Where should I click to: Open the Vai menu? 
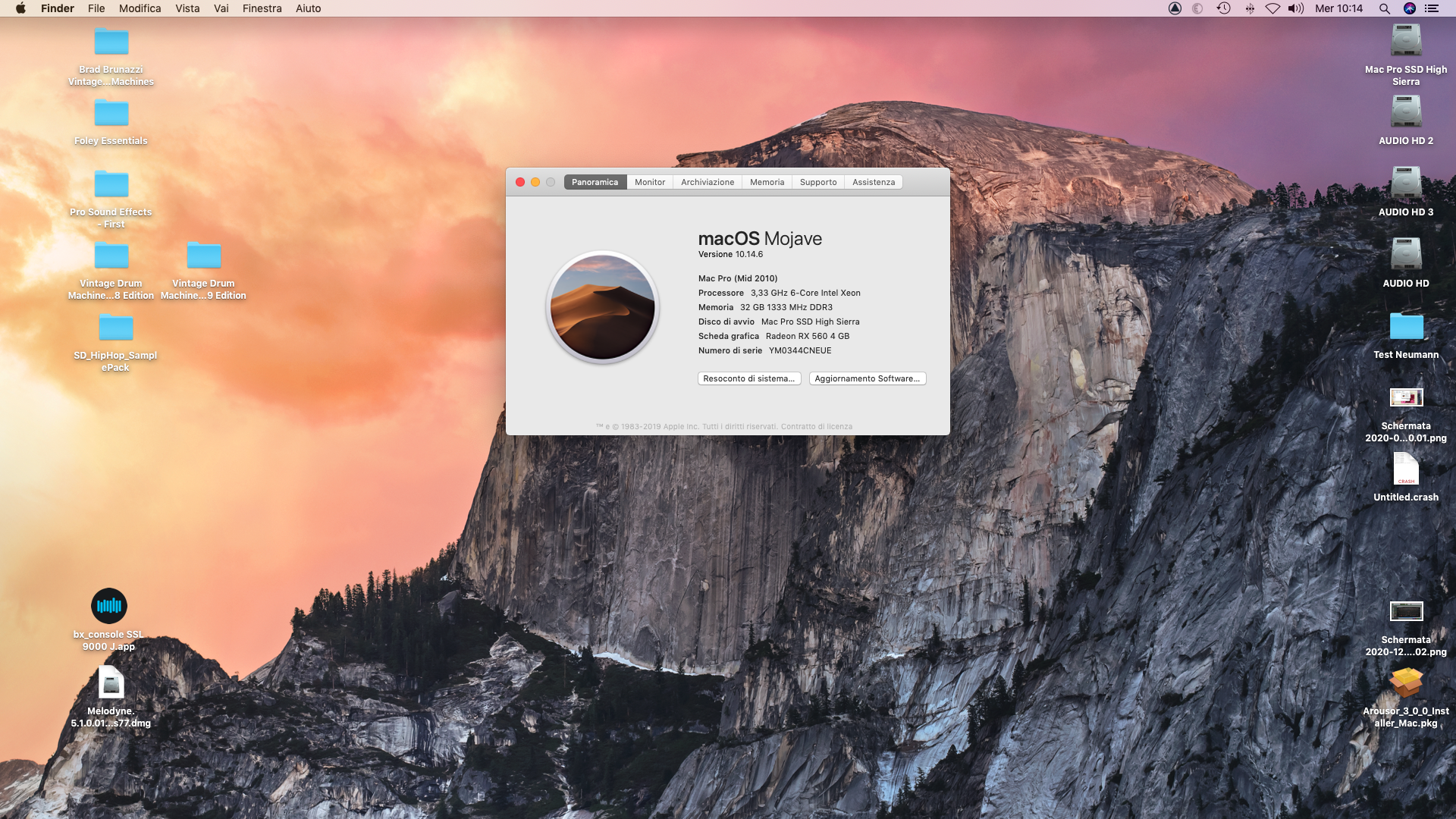pyautogui.click(x=221, y=8)
